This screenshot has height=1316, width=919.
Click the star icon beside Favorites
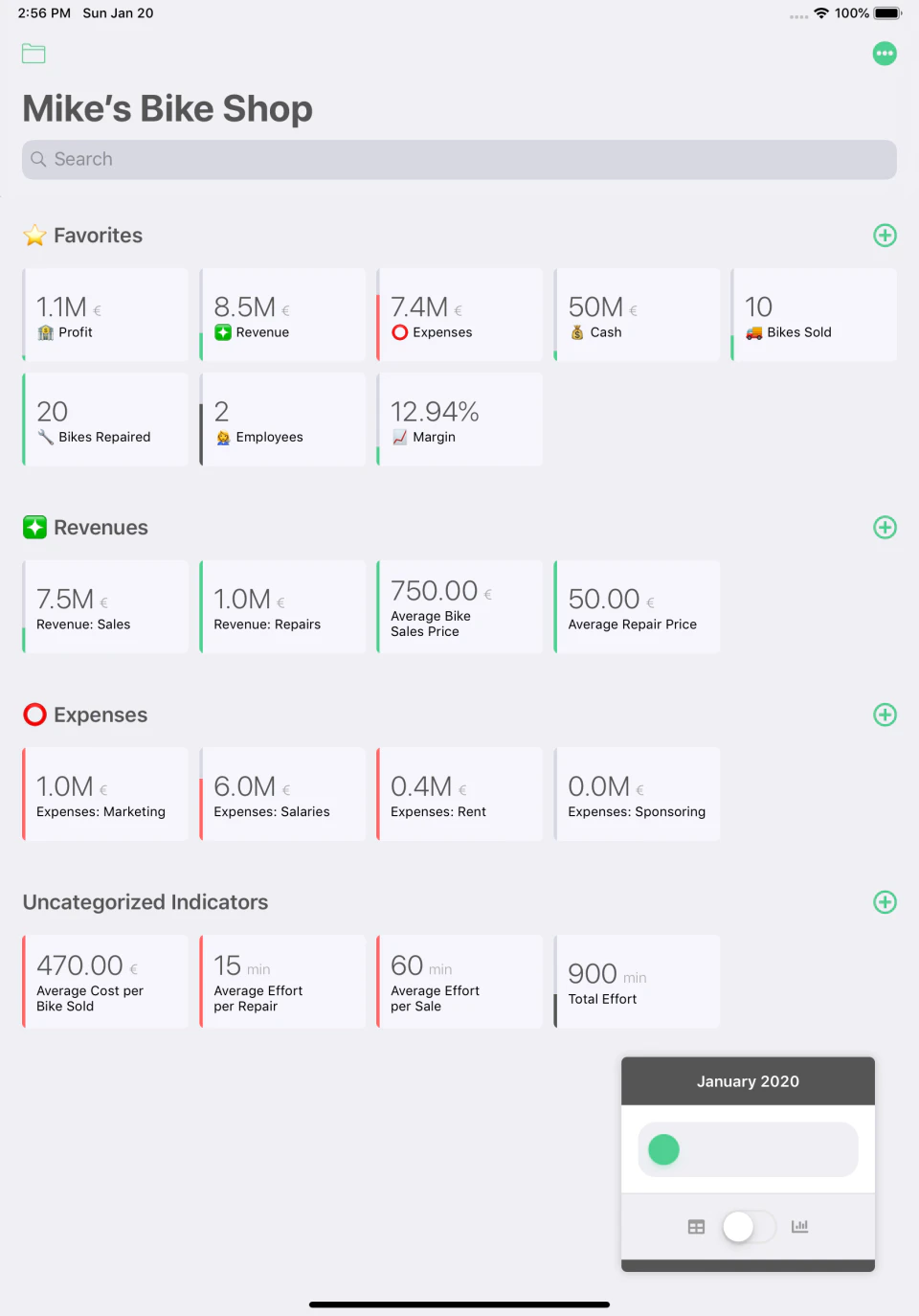pos(34,235)
